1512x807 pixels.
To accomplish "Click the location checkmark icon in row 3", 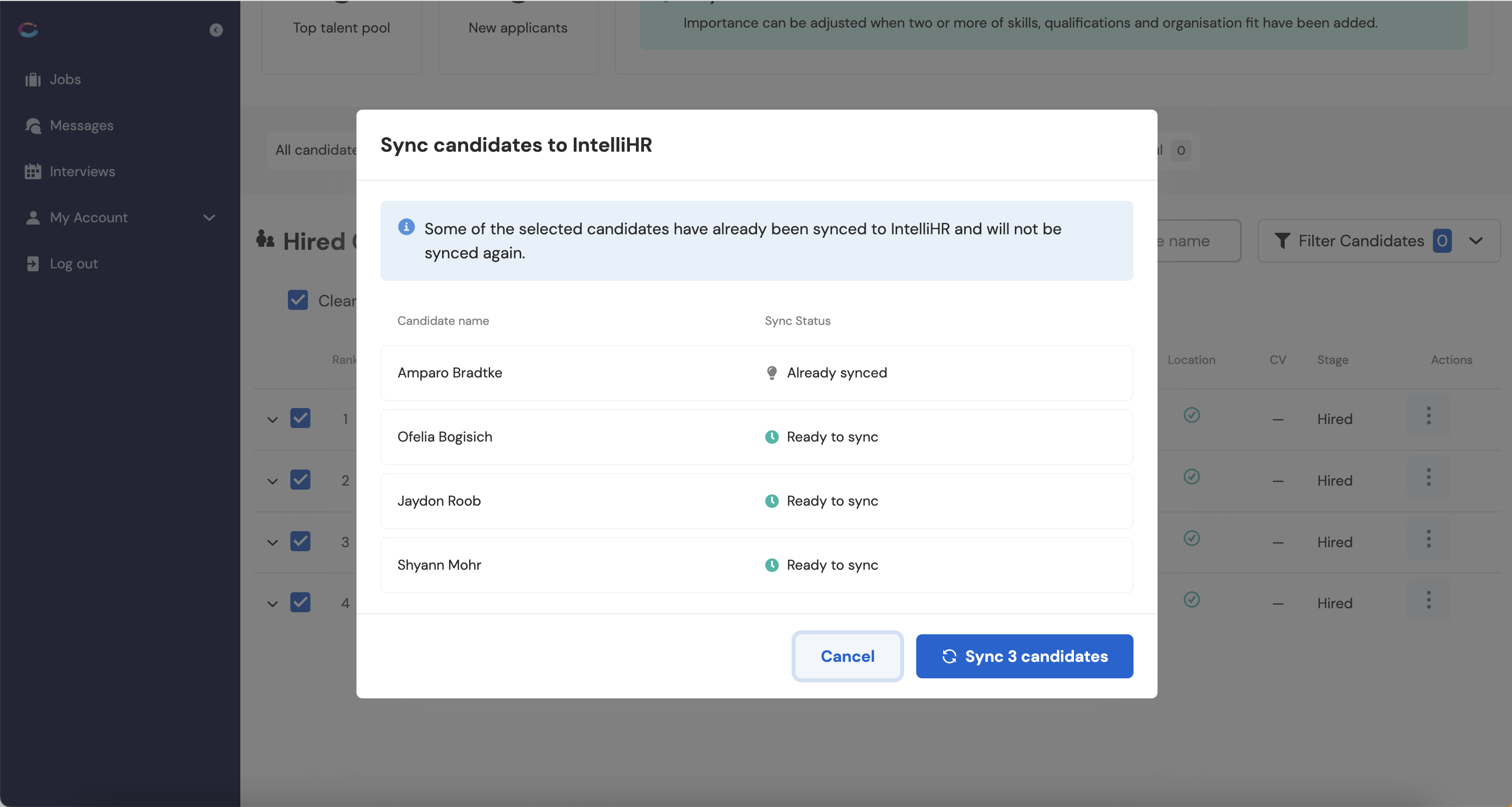I will (x=1192, y=538).
